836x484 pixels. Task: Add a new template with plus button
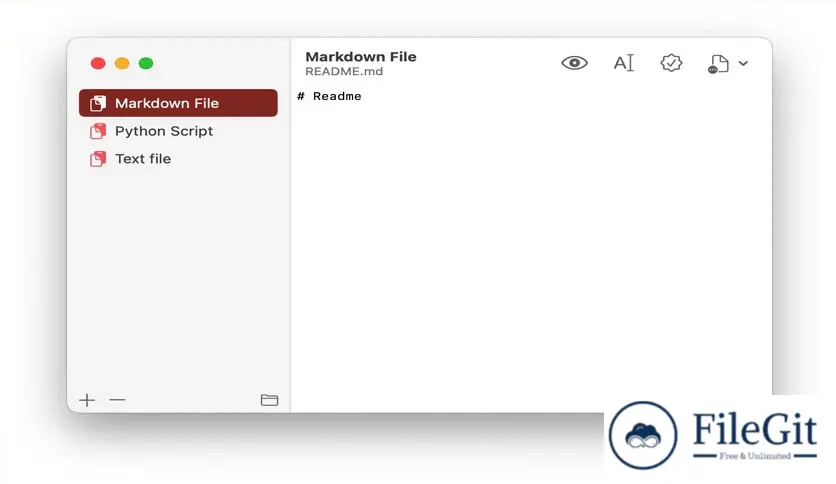(x=87, y=400)
